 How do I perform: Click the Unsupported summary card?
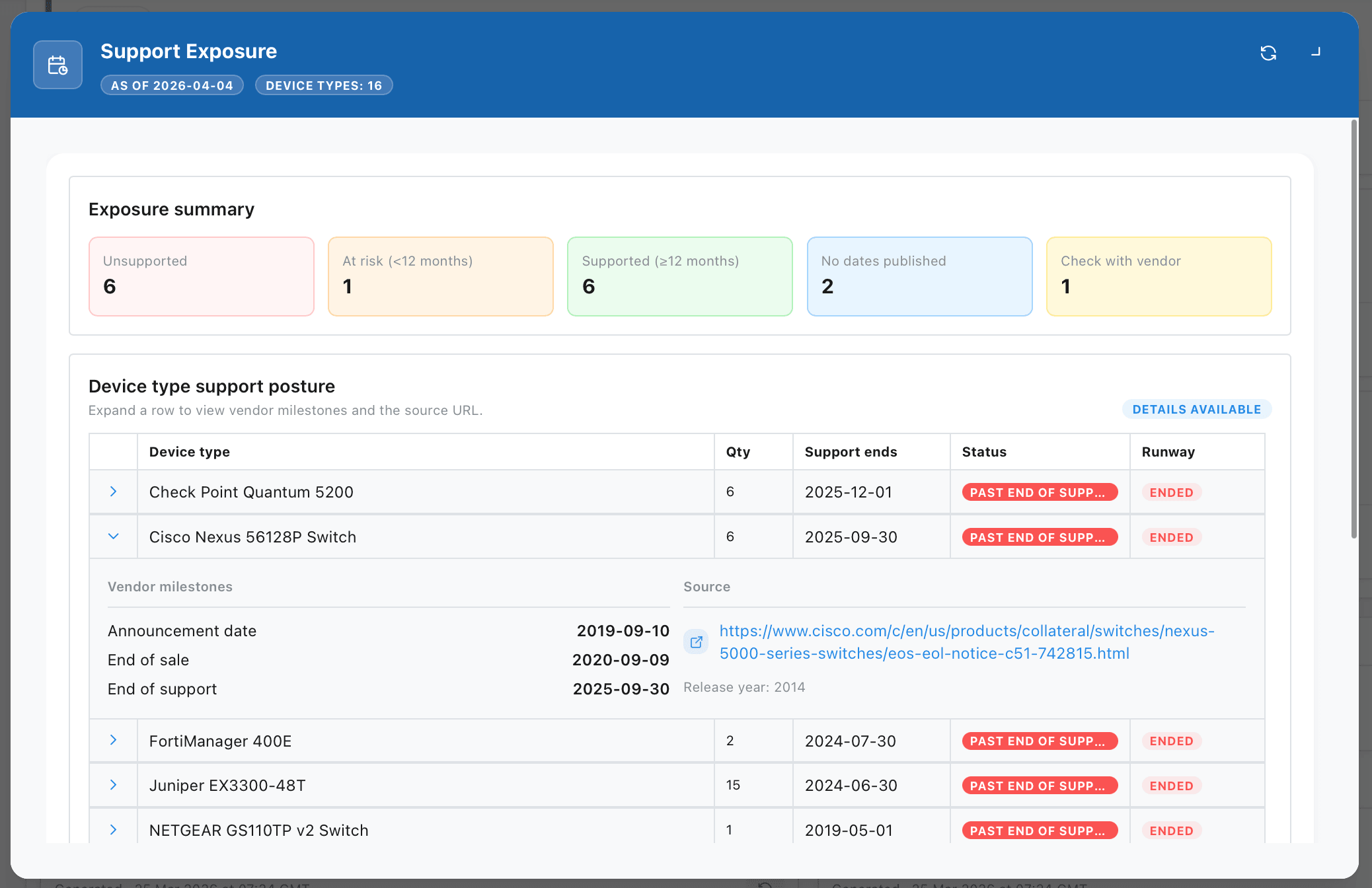pyautogui.click(x=201, y=276)
